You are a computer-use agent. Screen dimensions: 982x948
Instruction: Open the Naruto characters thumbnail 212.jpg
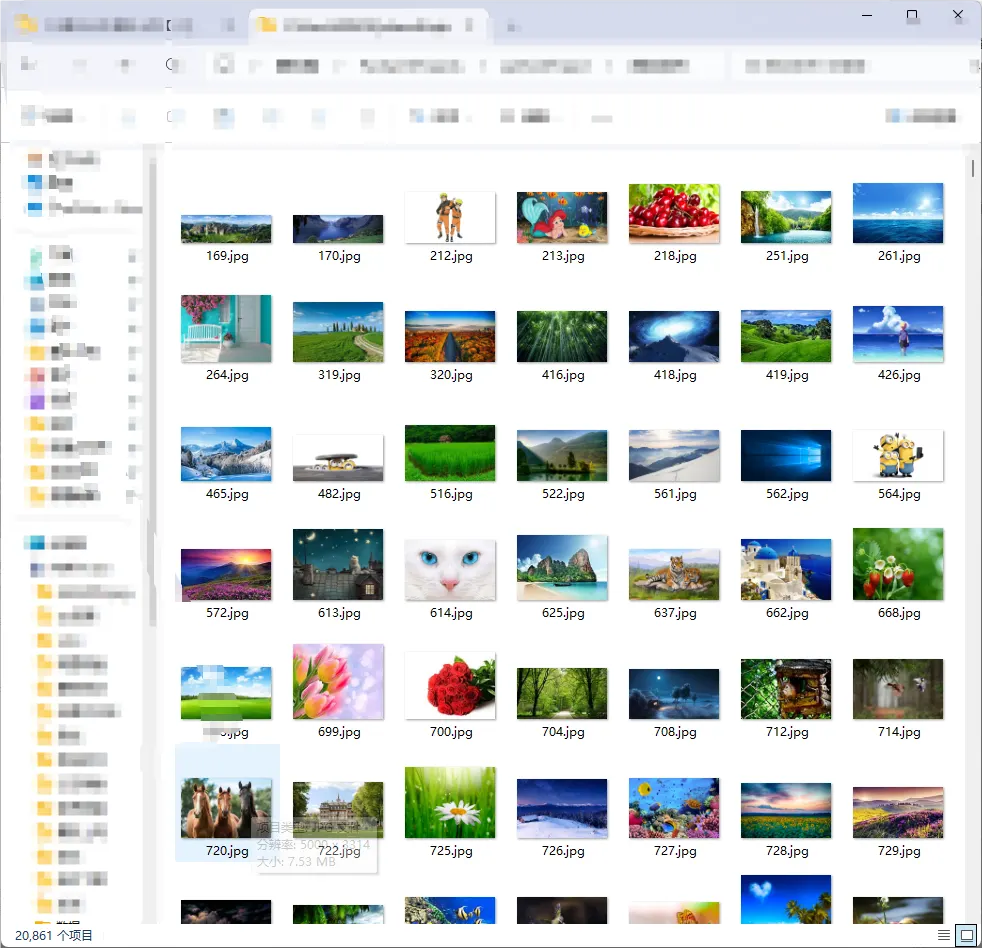[450, 217]
